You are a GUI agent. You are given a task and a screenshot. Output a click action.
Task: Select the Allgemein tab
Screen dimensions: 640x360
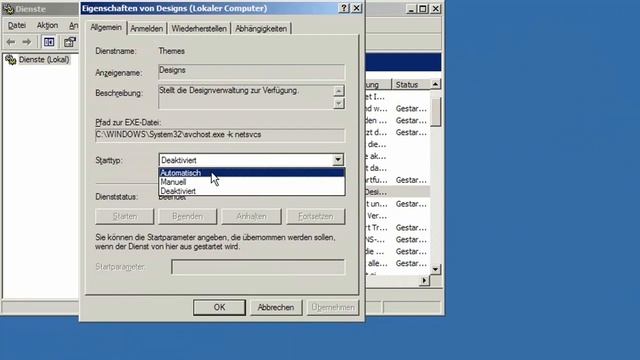pos(106,27)
